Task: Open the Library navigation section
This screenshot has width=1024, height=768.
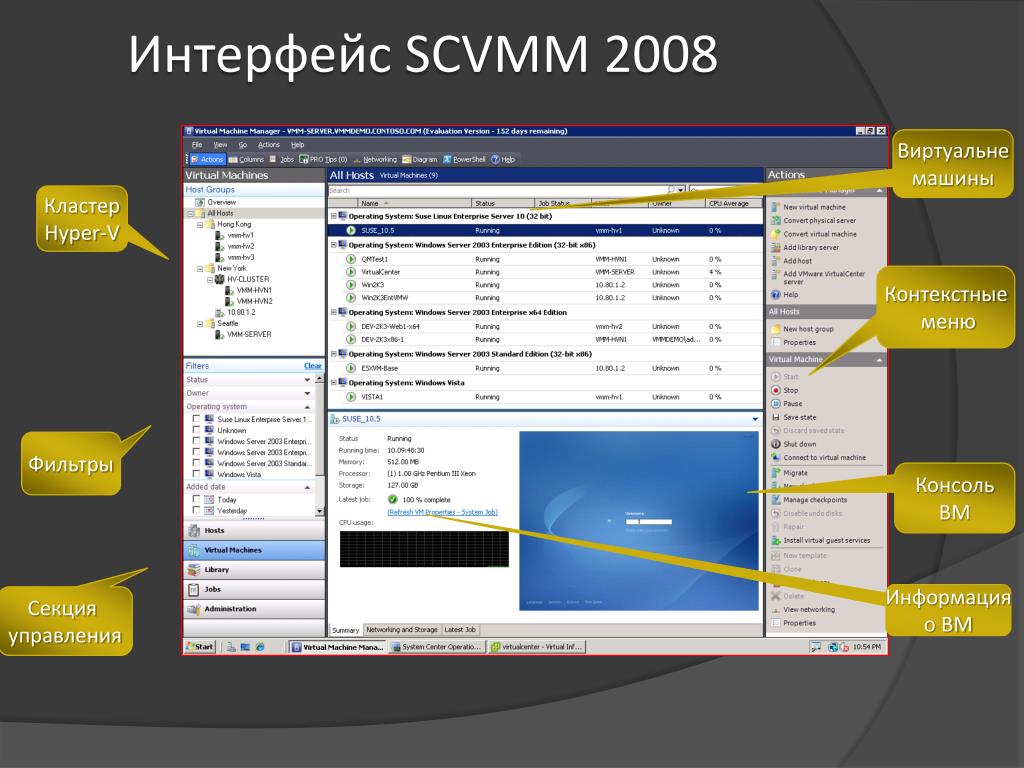Action: 254,570
